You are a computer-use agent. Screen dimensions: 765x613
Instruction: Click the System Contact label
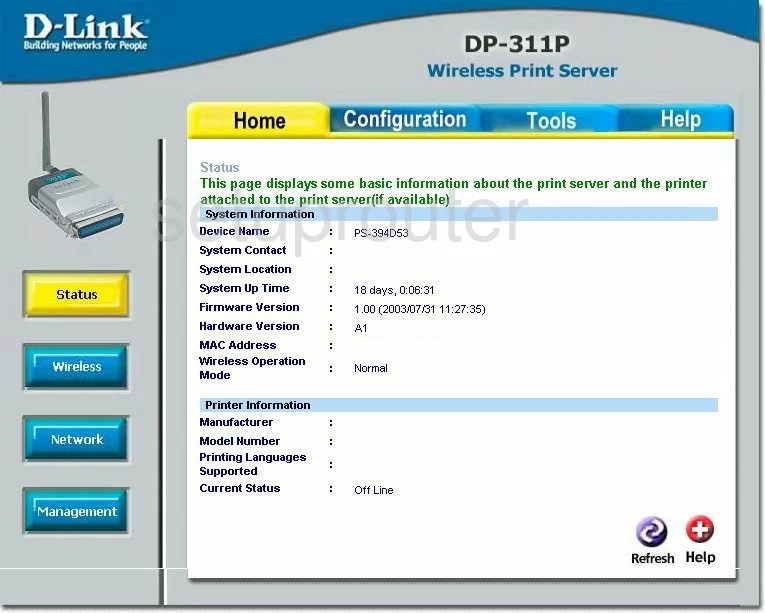pos(242,250)
